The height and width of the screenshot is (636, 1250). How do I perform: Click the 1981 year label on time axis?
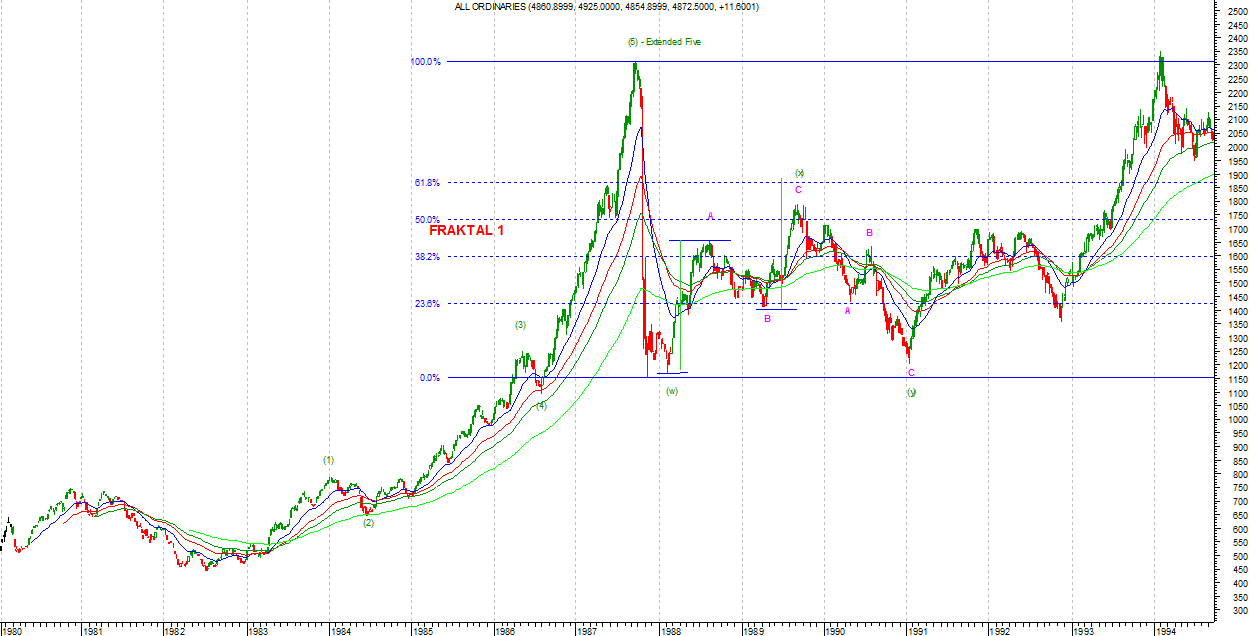93,631
